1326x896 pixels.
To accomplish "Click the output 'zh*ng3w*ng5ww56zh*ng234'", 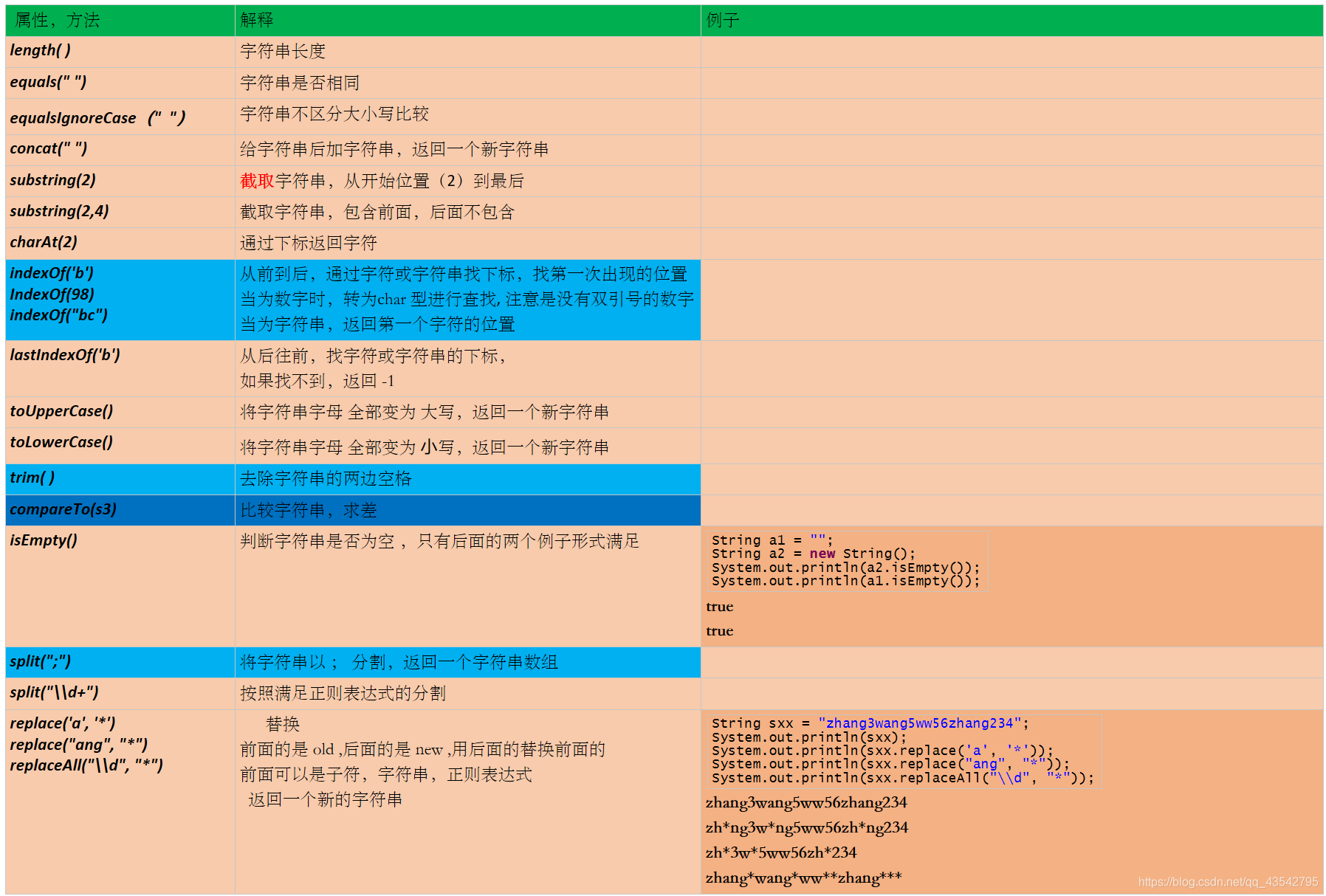I will [x=807, y=827].
